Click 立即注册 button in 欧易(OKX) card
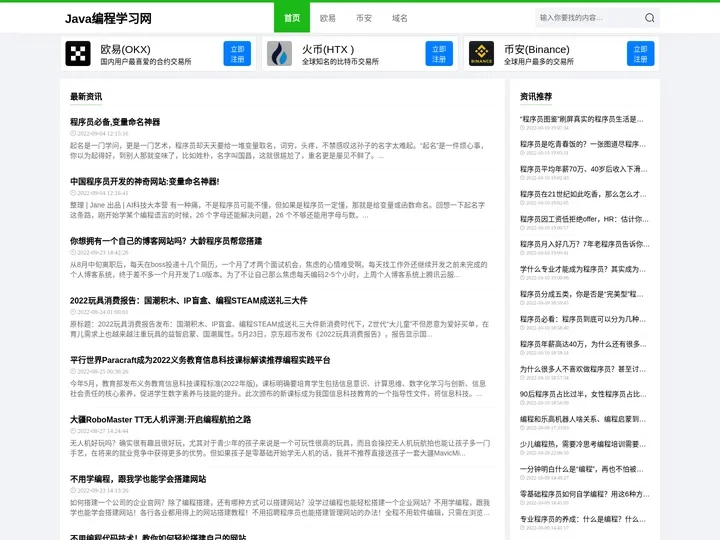720x540 pixels. point(237,54)
